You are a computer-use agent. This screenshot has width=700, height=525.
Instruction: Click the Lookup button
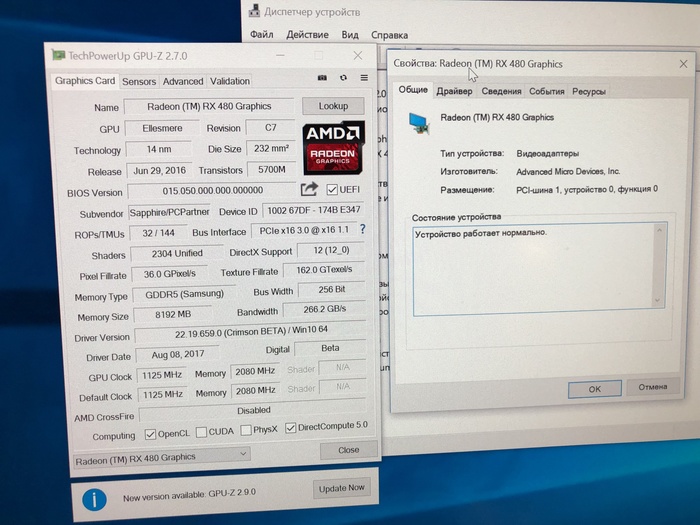(x=333, y=105)
